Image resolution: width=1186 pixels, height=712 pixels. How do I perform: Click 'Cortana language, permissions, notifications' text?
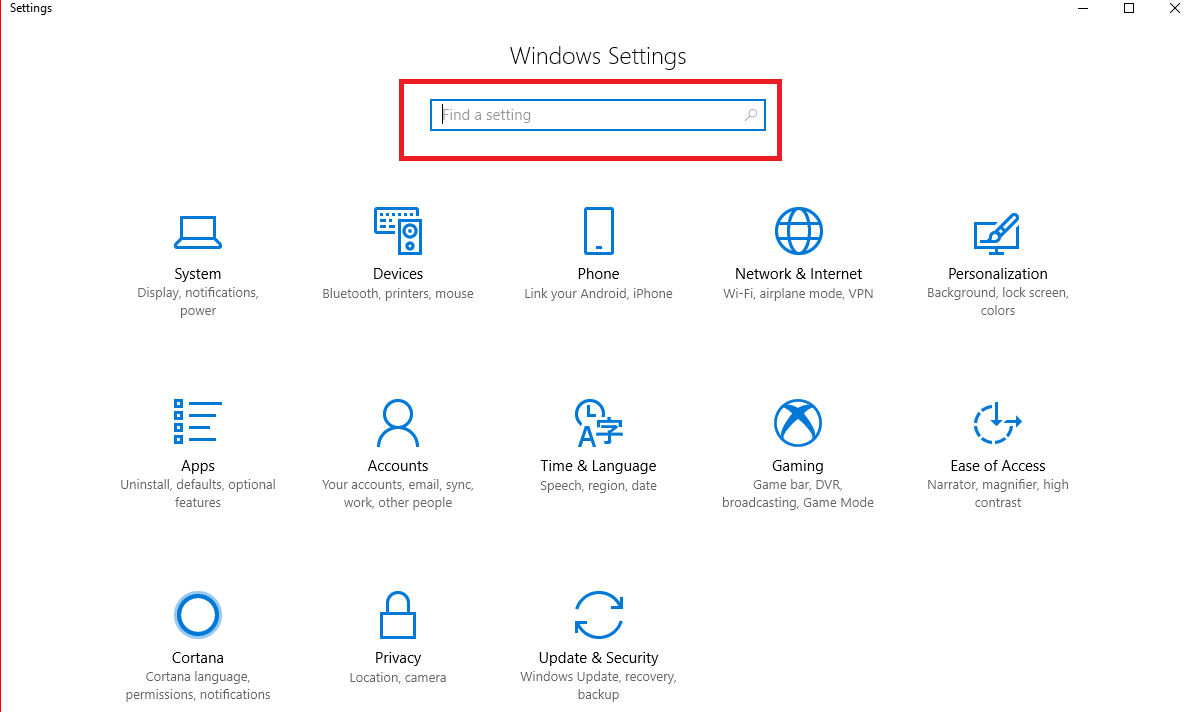pos(197,686)
